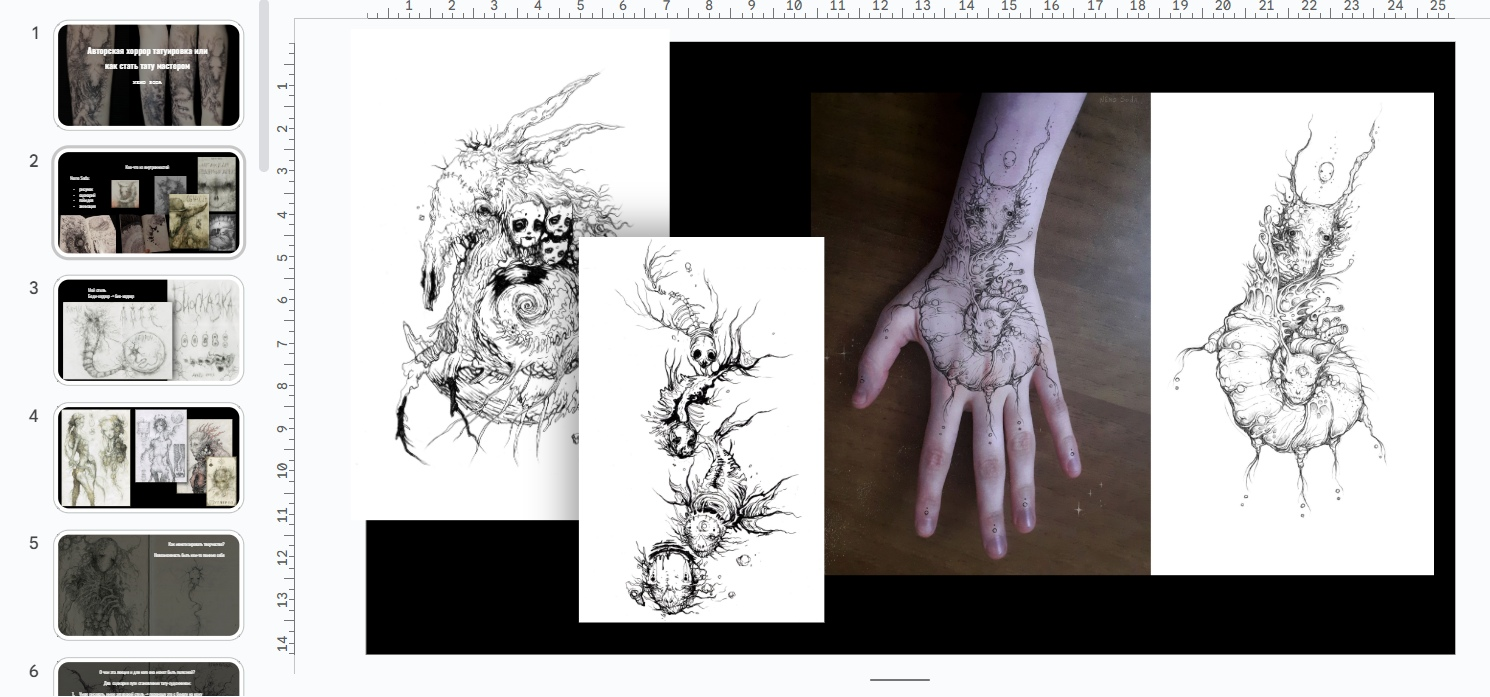This screenshot has height=697, width=1490.
Task: Click the filmstrip vertical scrollbar handle
Action: pyautogui.click(x=264, y=85)
